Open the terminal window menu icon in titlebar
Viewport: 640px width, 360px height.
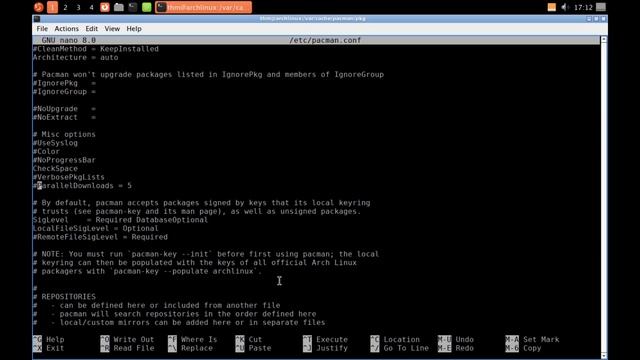[x=37, y=19]
